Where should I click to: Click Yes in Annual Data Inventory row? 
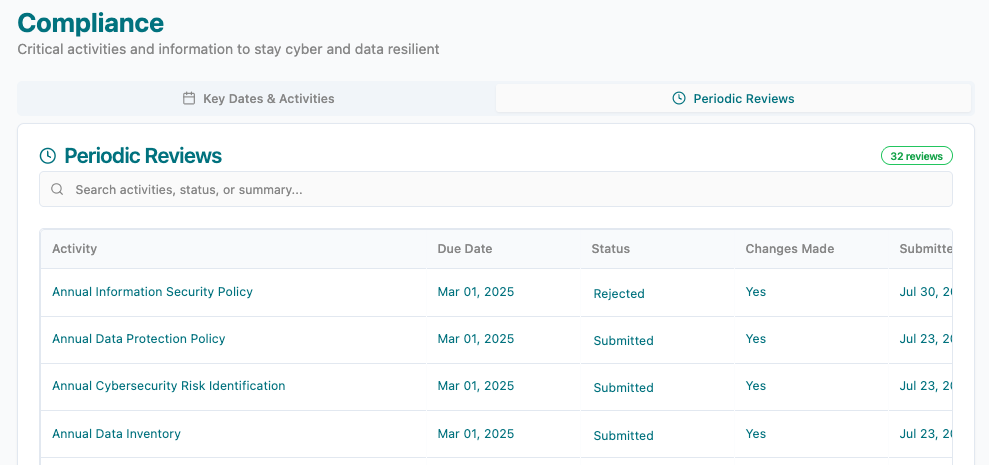coord(755,434)
